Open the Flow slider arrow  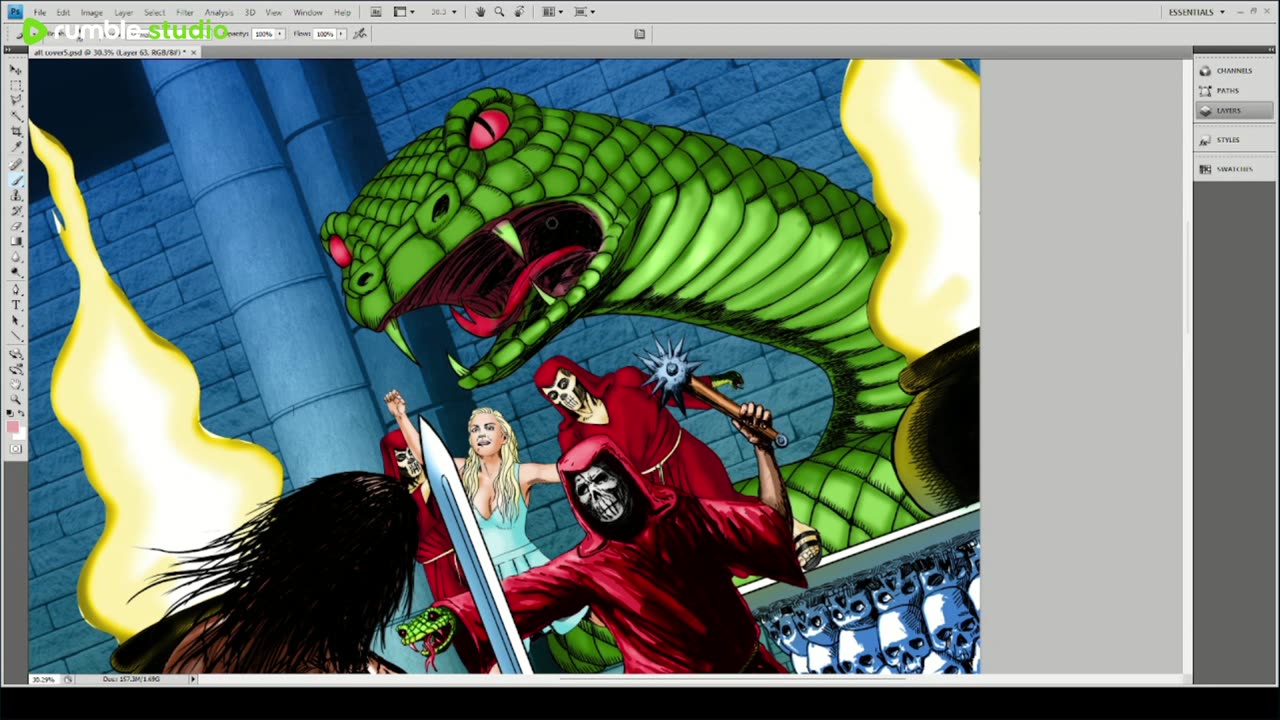click(341, 34)
